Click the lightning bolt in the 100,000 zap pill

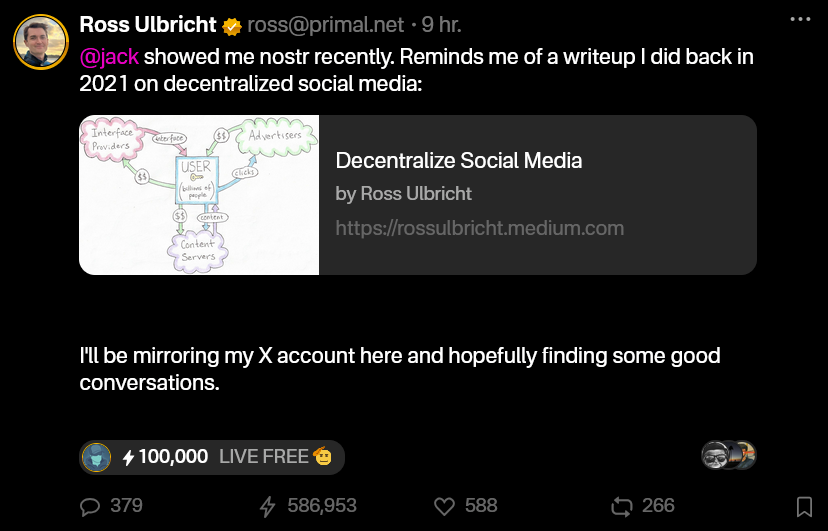[128, 457]
